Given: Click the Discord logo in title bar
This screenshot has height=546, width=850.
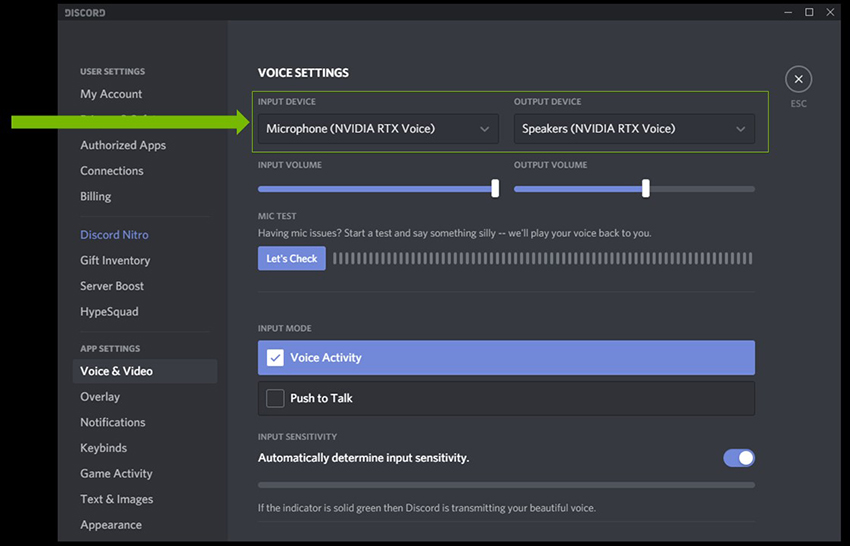Looking at the screenshot, I should tap(85, 13).
